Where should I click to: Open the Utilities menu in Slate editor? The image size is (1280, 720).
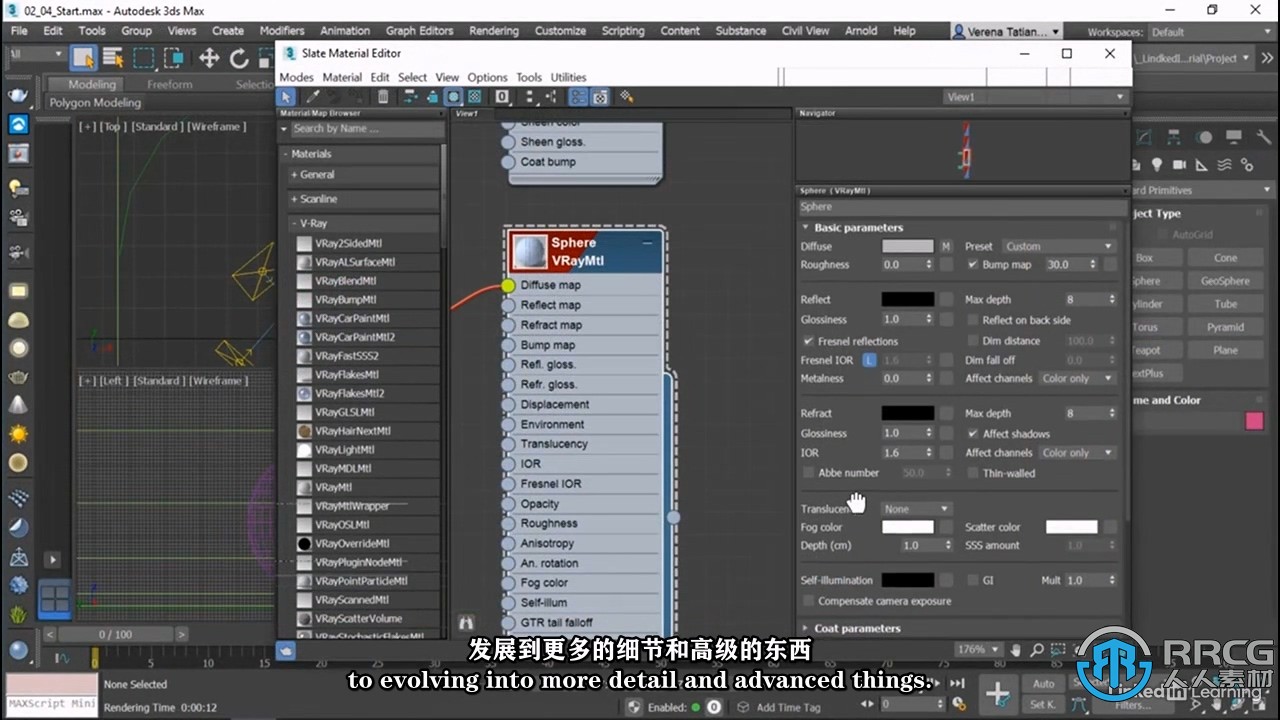pyautogui.click(x=568, y=77)
